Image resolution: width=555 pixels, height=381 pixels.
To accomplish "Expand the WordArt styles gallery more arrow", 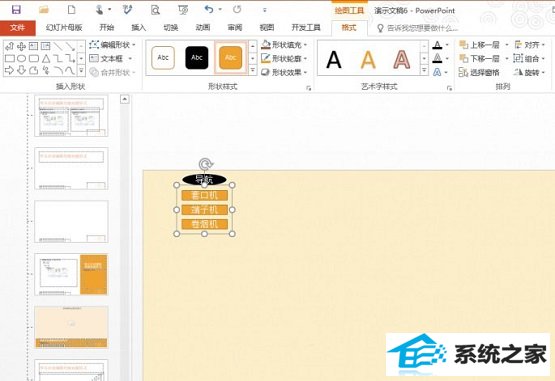I will click(424, 70).
